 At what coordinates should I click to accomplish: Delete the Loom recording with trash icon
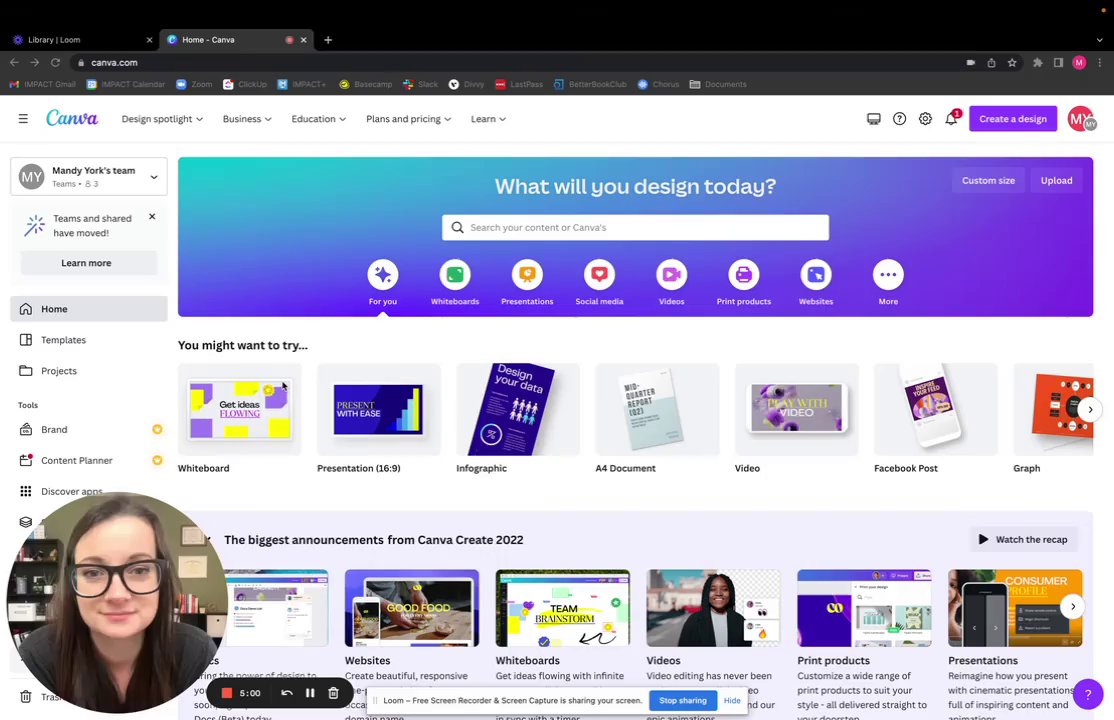[x=333, y=693]
